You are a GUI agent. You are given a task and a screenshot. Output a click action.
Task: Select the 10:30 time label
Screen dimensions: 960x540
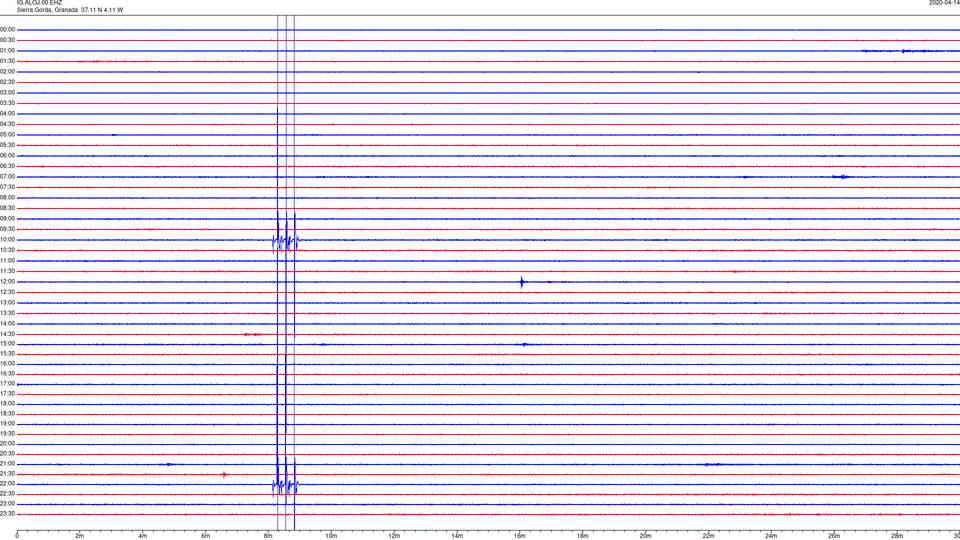click(7, 250)
